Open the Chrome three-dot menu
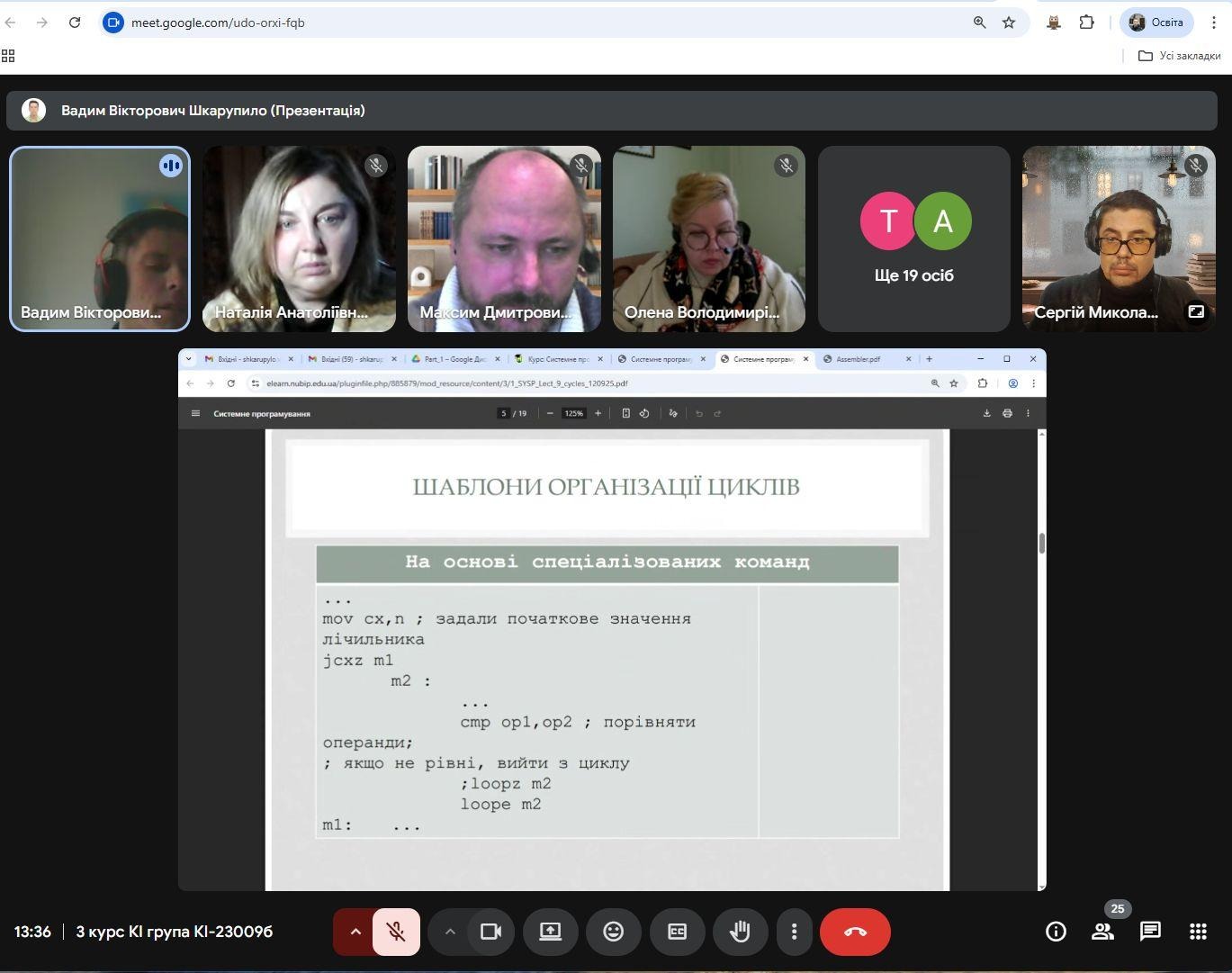Screen dimensions: 1232x973 1213,23
